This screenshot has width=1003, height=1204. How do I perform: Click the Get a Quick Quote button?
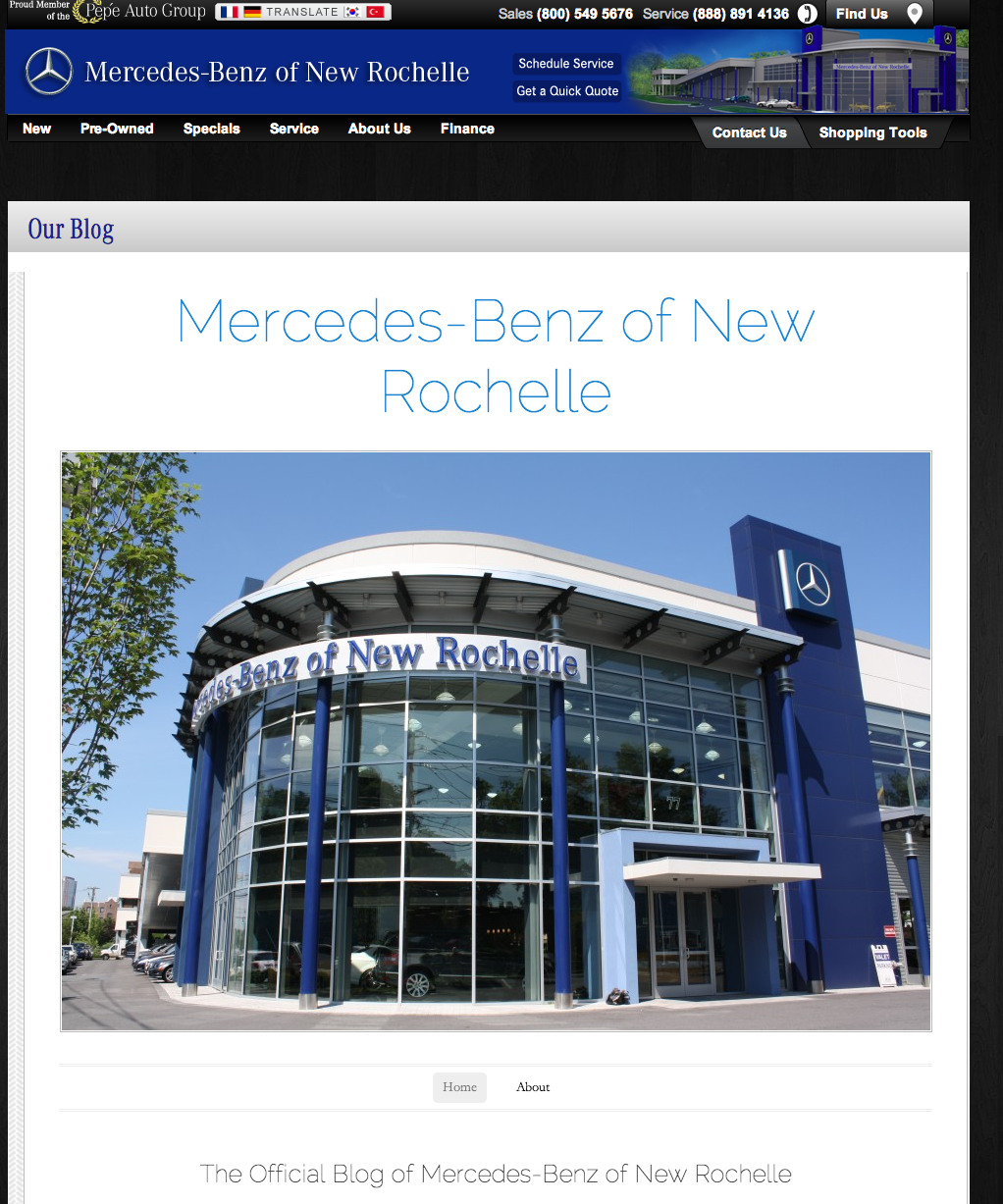point(567,91)
